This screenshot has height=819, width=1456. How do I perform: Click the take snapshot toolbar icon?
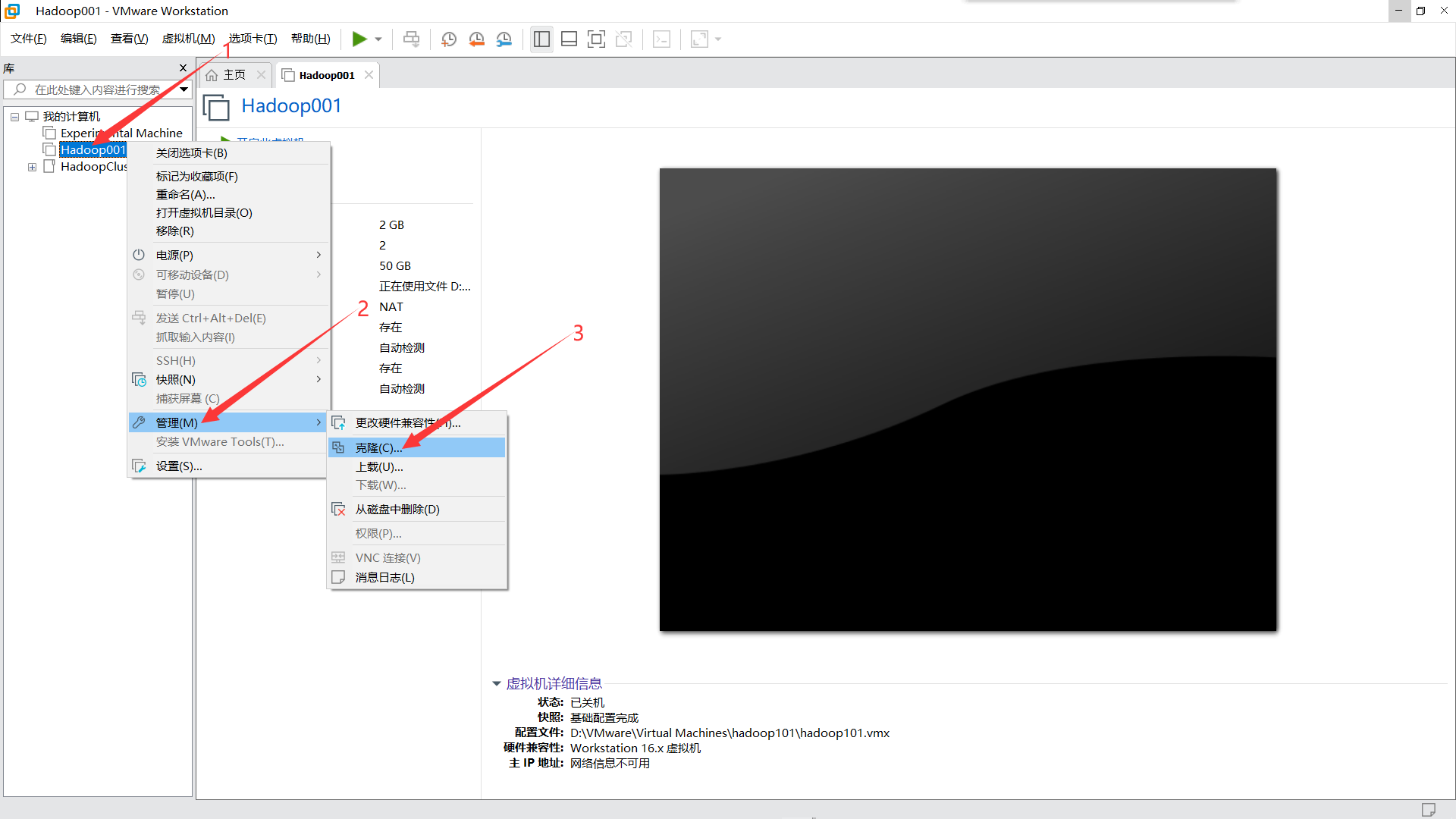click(449, 39)
